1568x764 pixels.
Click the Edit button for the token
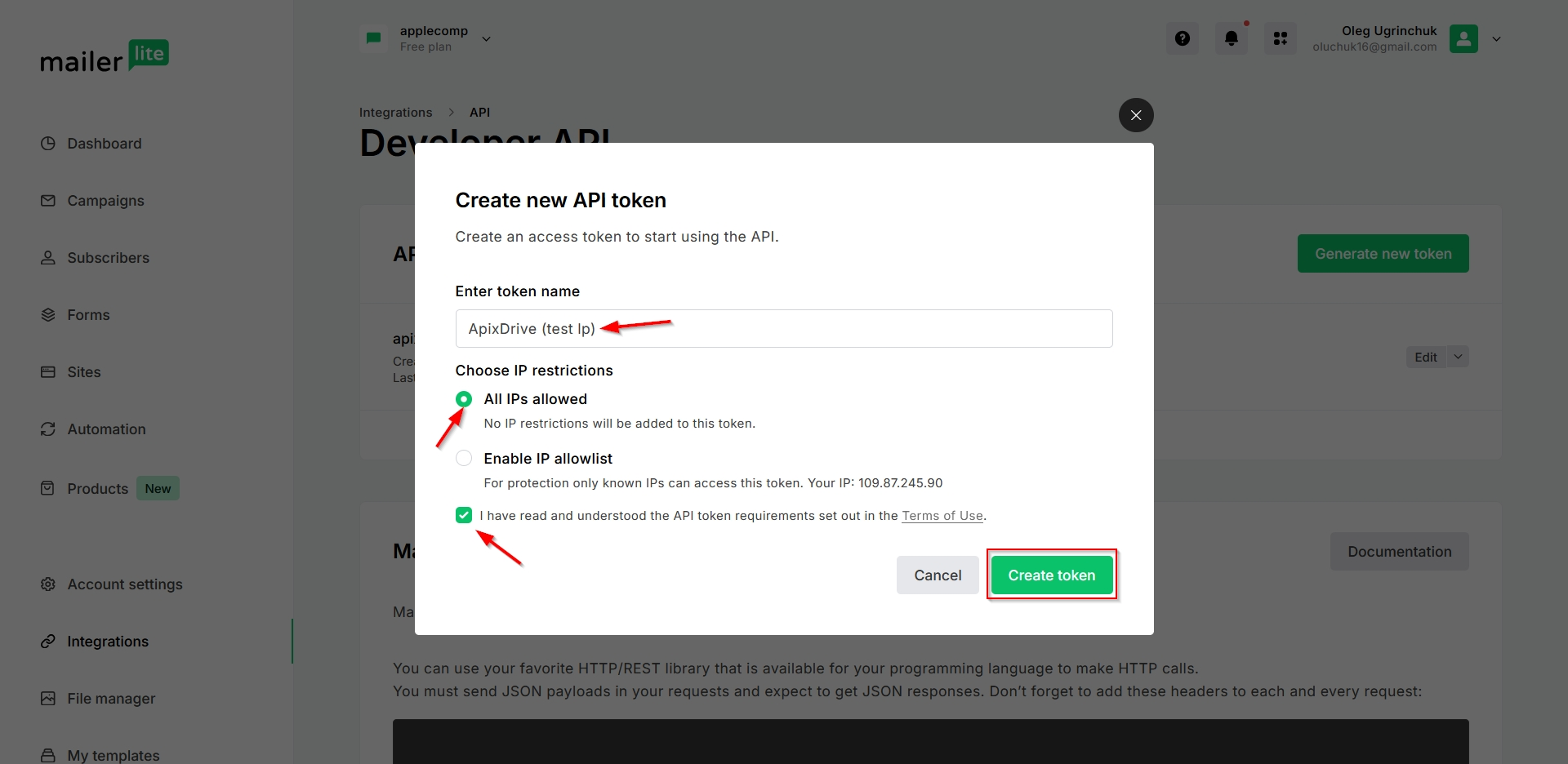point(1426,357)
